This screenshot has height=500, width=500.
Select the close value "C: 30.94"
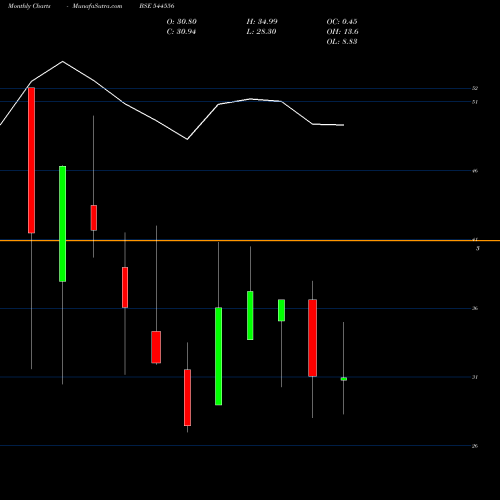(181, 32)
